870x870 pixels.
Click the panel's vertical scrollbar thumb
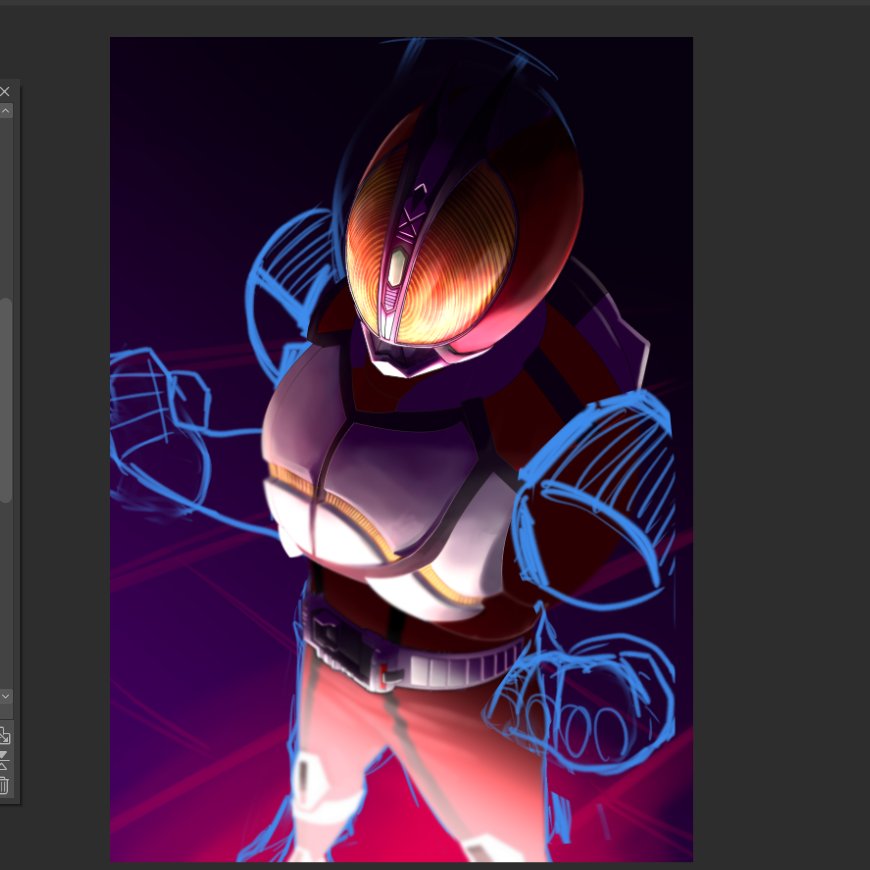click(x=6, y=401)
